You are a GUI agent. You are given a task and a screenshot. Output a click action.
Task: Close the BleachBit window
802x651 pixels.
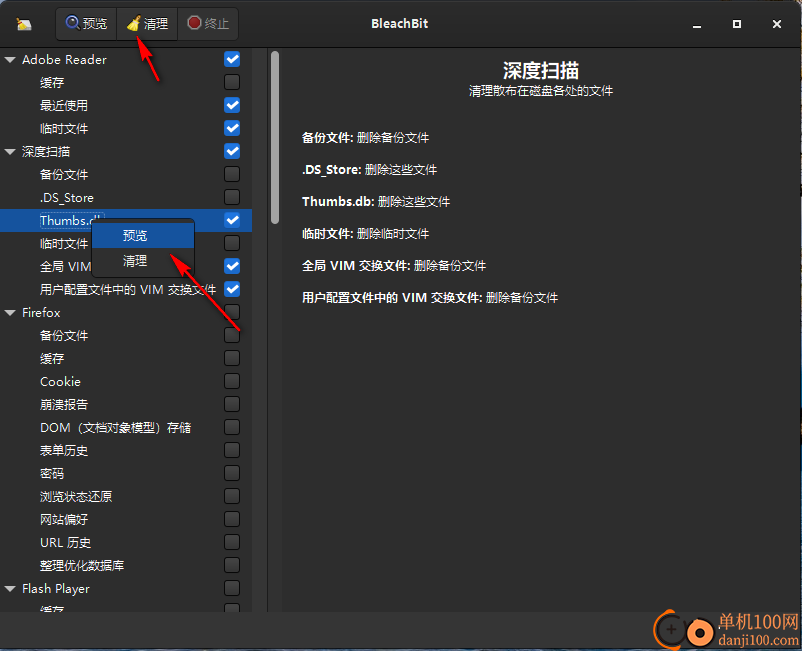point(776,24)
